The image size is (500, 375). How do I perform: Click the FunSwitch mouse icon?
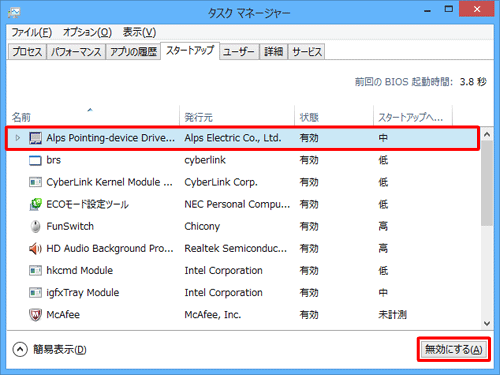coord(35,226)
